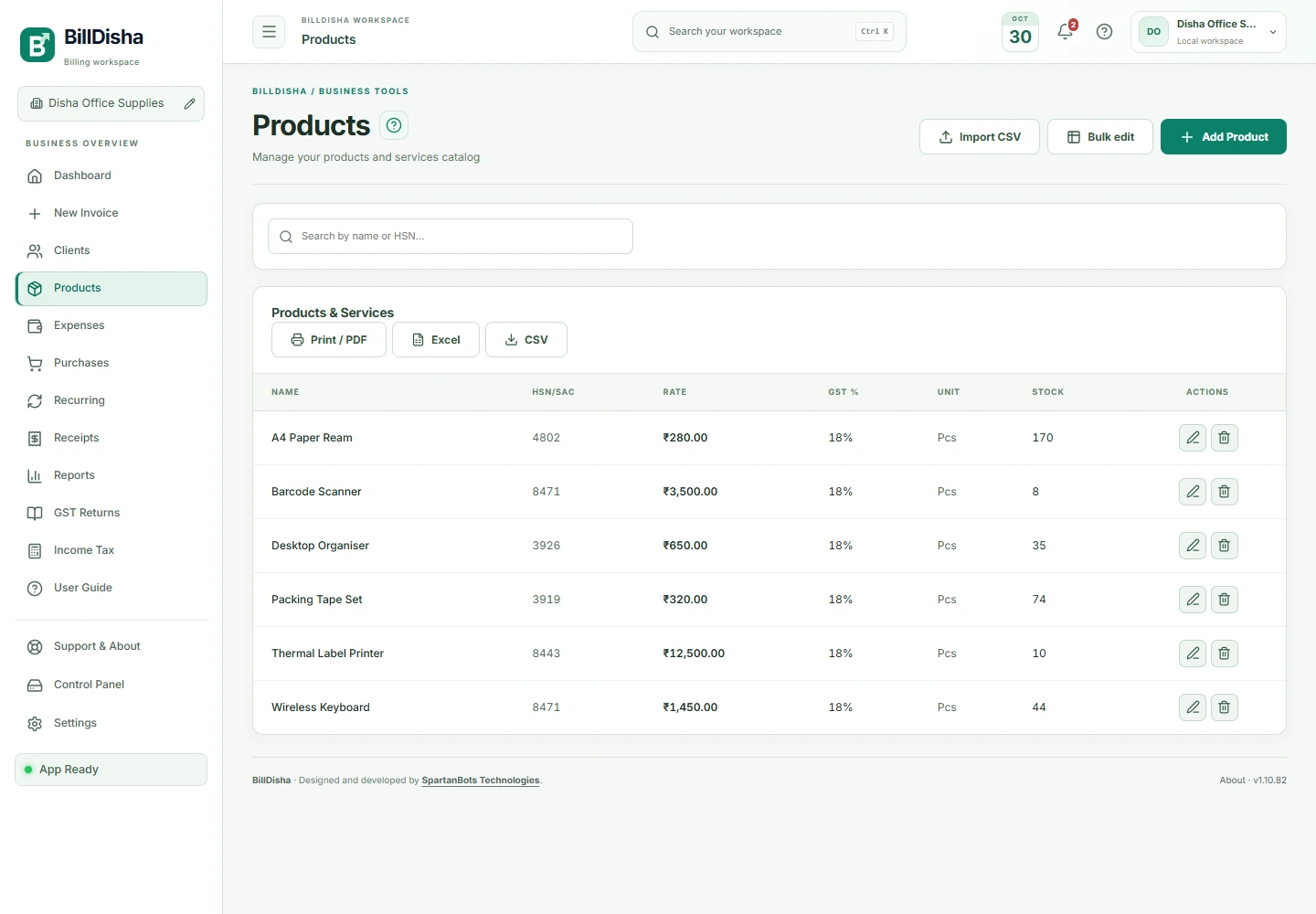Open Recurring invoices section
Screen dimensions: 1316x914
point(111,400)
